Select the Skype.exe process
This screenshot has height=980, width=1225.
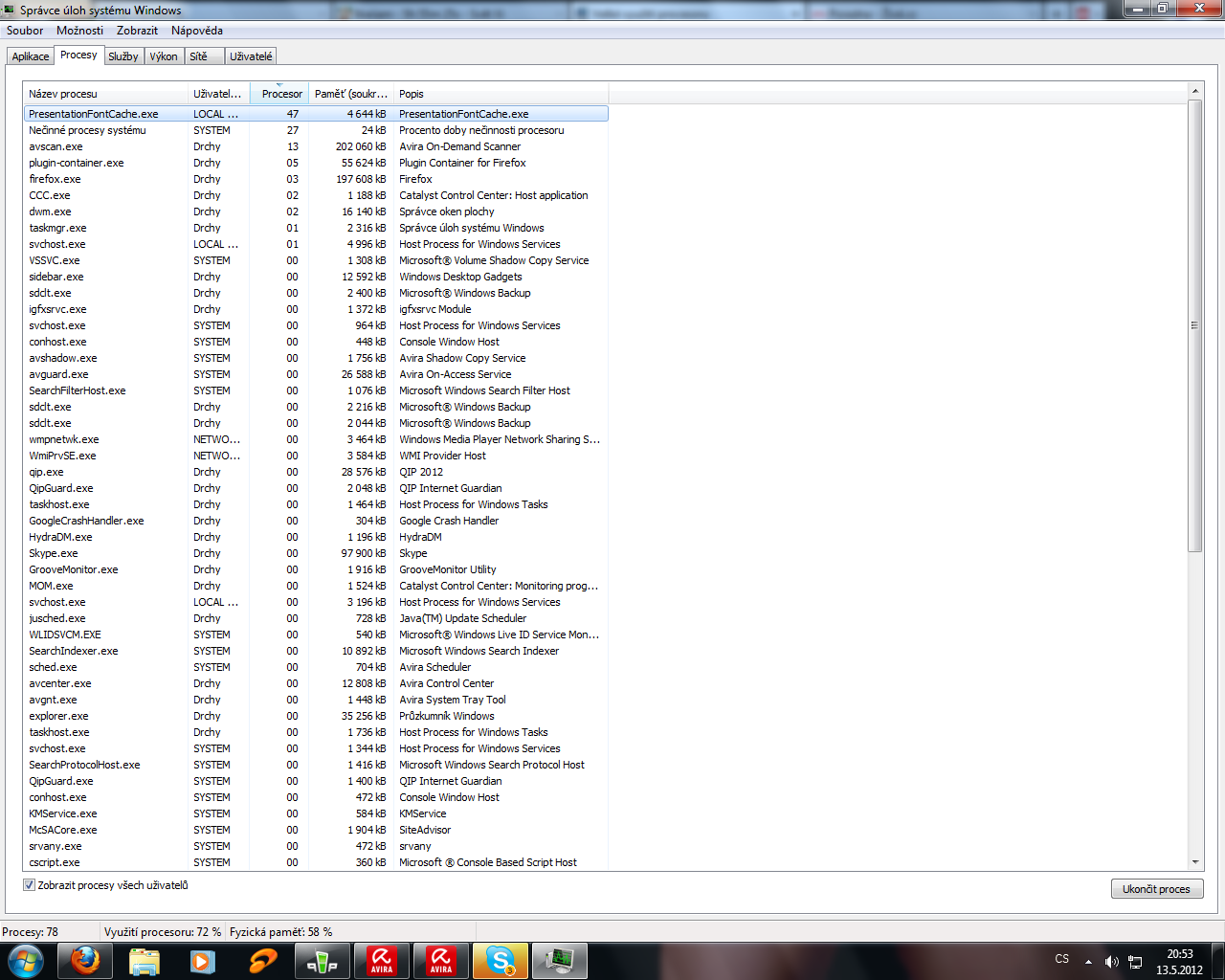(316, 553)
